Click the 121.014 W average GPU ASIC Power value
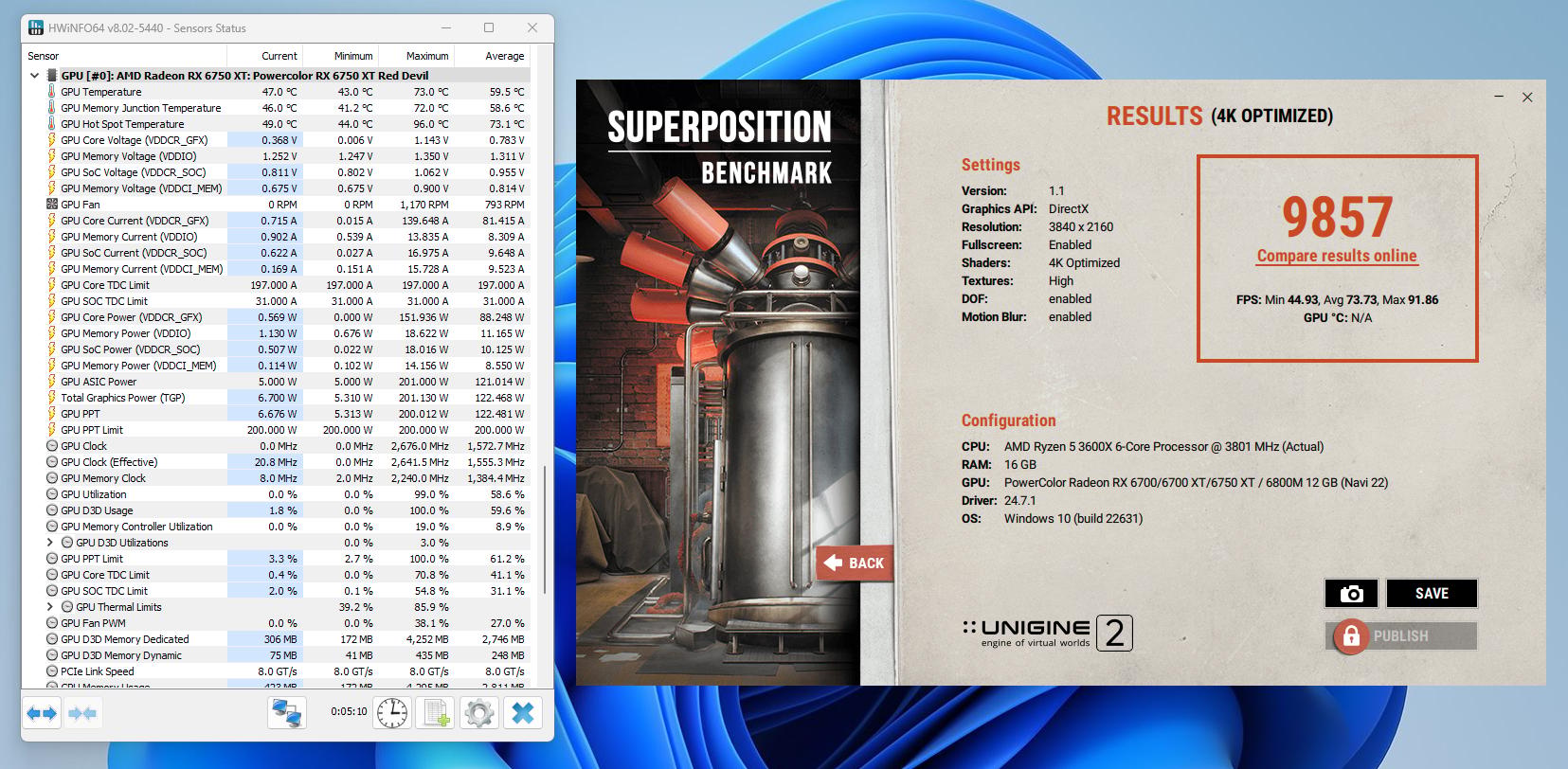This screenshot has height=769, width=1568. 499,382
